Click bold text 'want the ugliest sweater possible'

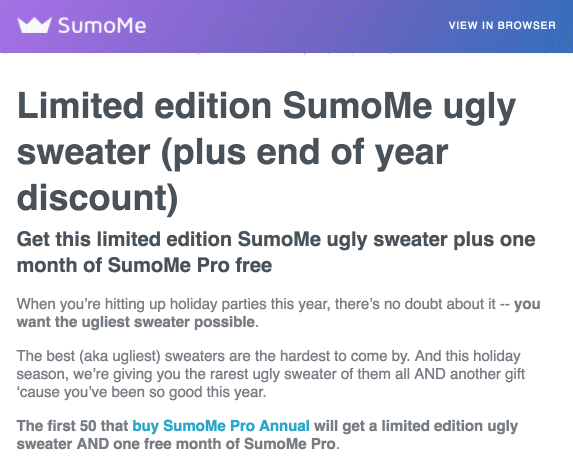pyautogui.click(x=136, y=322)
